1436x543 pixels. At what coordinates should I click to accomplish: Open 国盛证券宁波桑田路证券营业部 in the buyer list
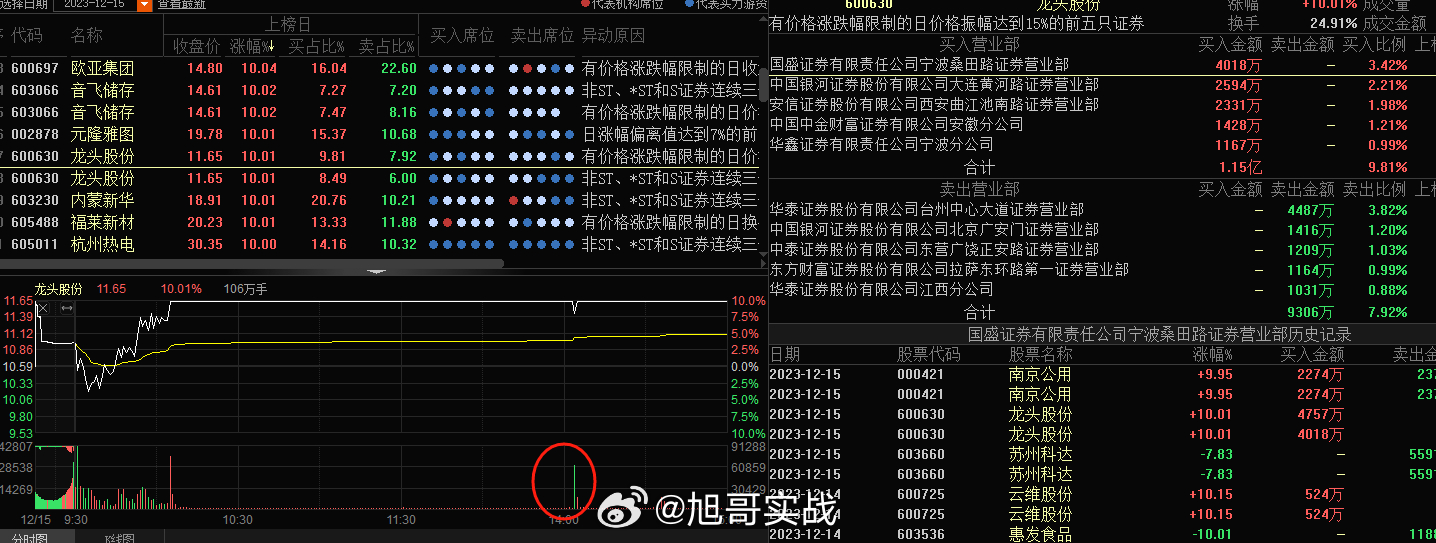point(919,65)
